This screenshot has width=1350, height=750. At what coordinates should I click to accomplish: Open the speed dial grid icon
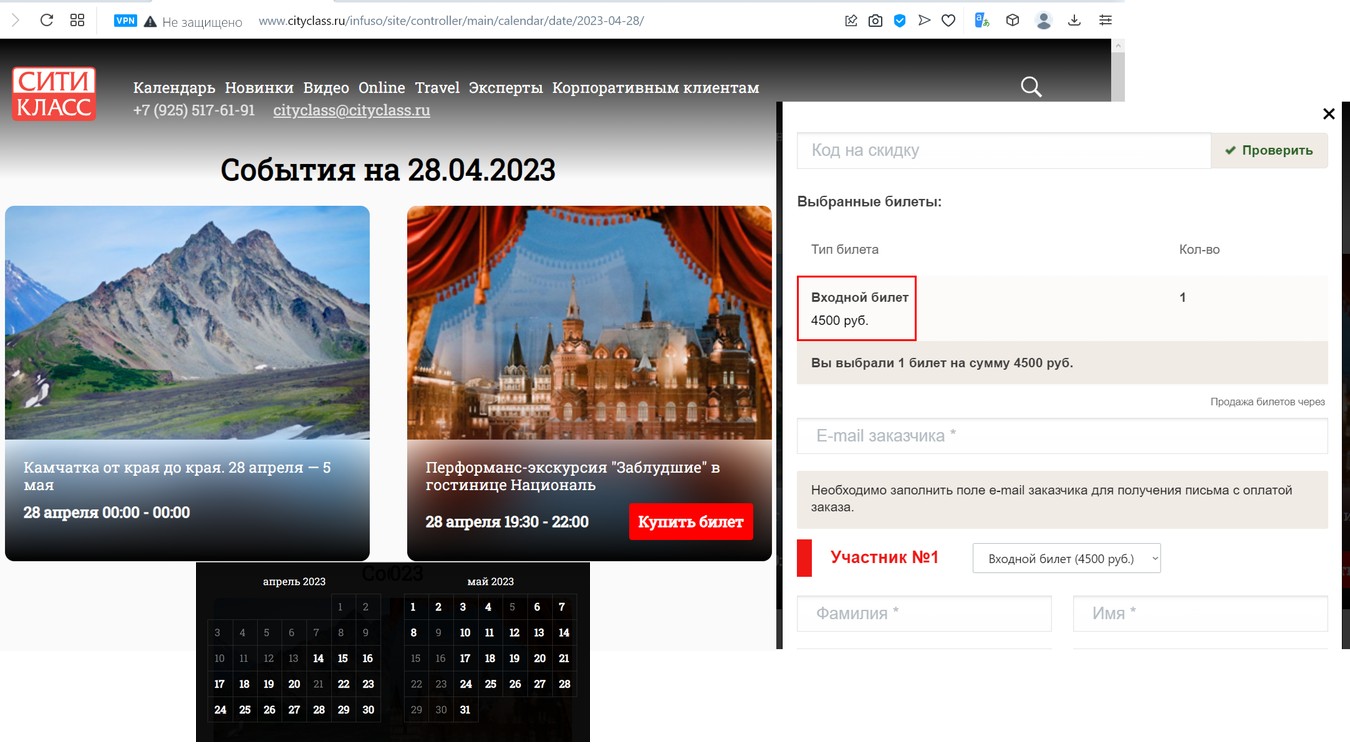coord(78,20)
